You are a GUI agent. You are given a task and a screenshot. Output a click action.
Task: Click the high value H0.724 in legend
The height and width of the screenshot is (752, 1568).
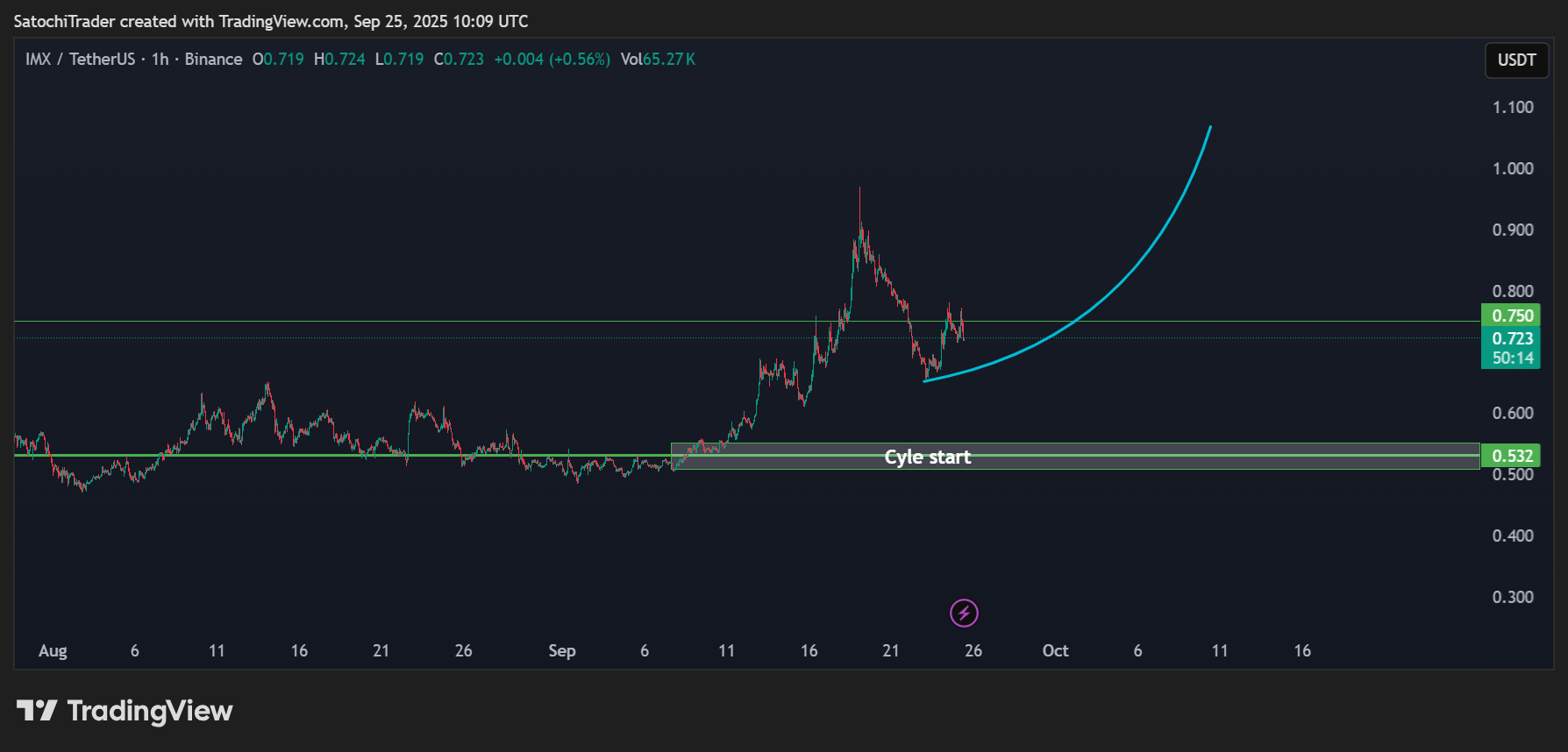click(x=339, y=59)
